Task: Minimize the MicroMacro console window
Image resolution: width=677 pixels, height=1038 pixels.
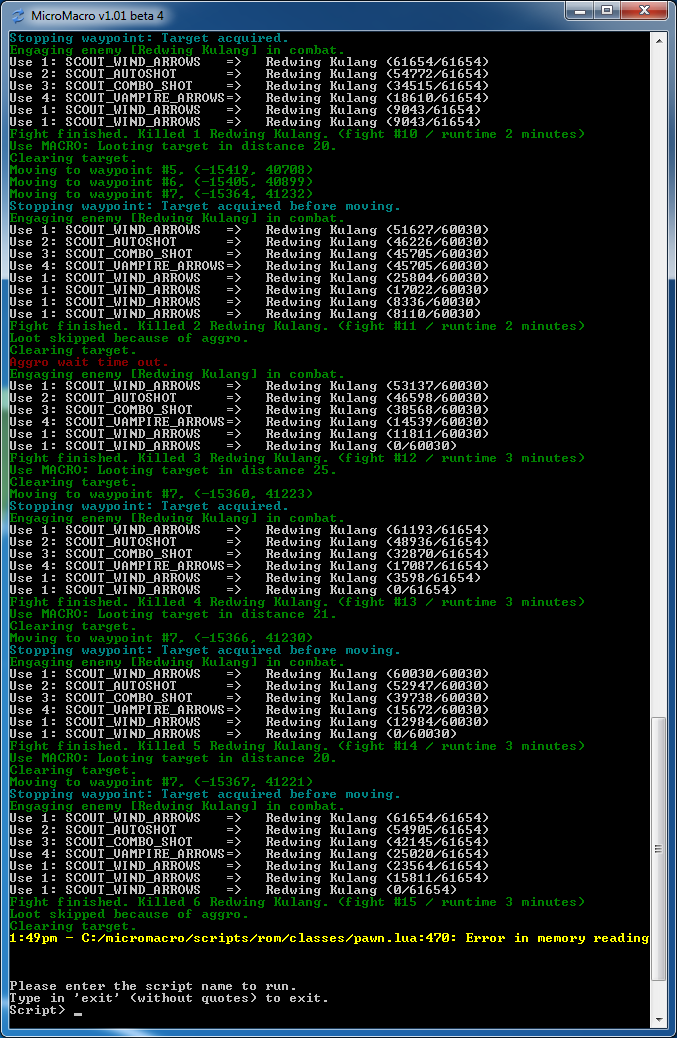Action: click(x=578, y=10)
